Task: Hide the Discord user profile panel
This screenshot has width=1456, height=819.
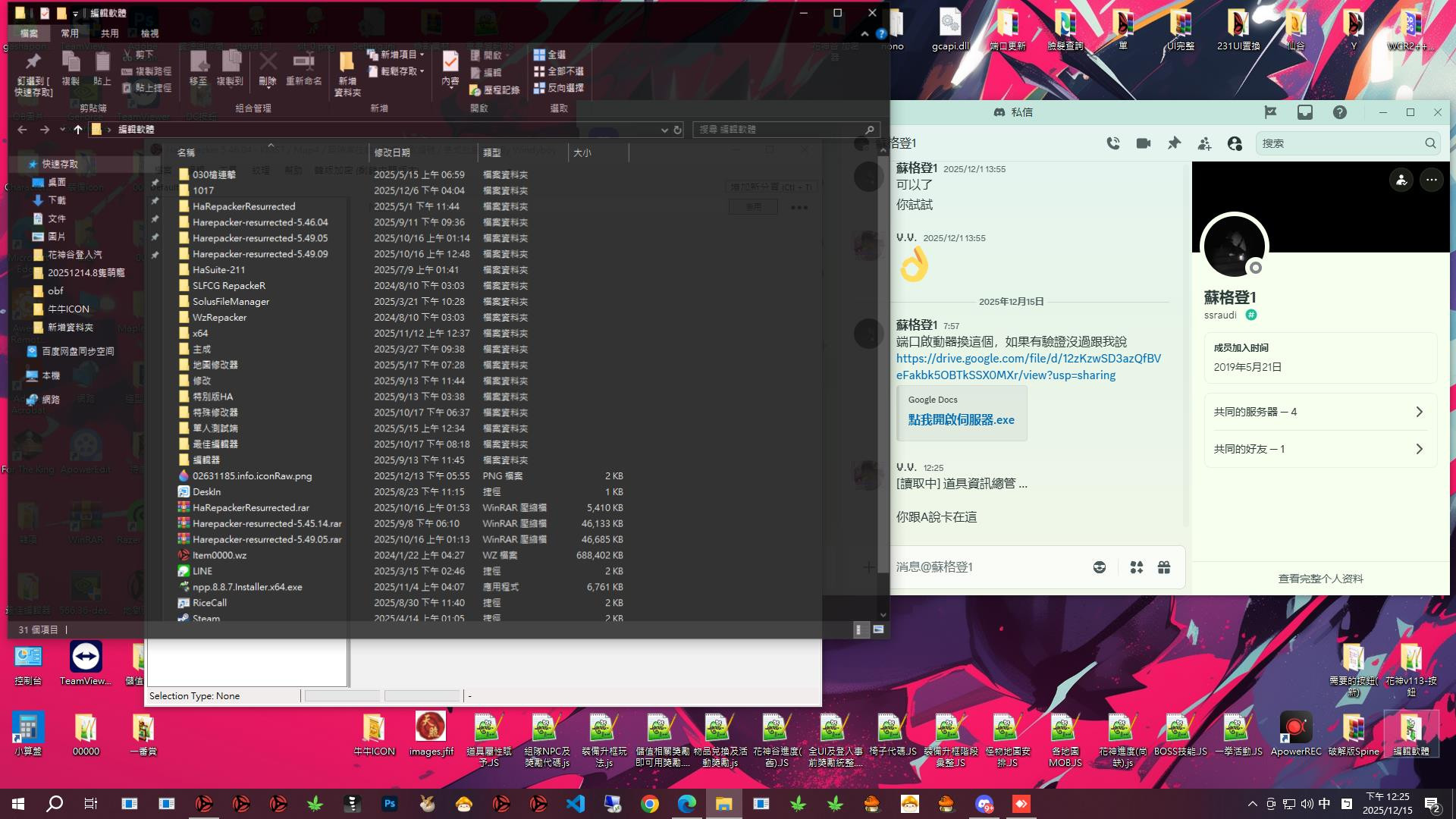Action: point(1235,143)
